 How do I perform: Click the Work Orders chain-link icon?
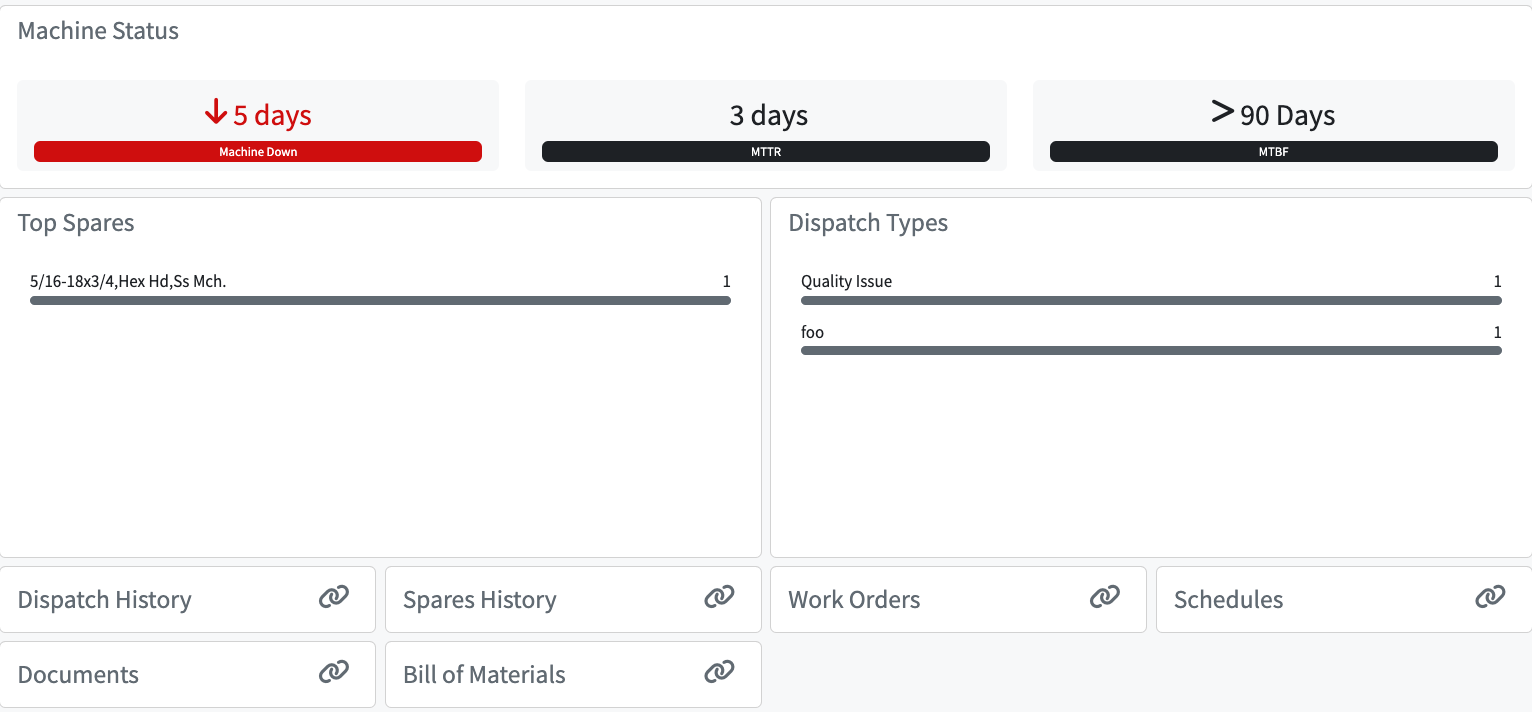[x=1104, y=597]
